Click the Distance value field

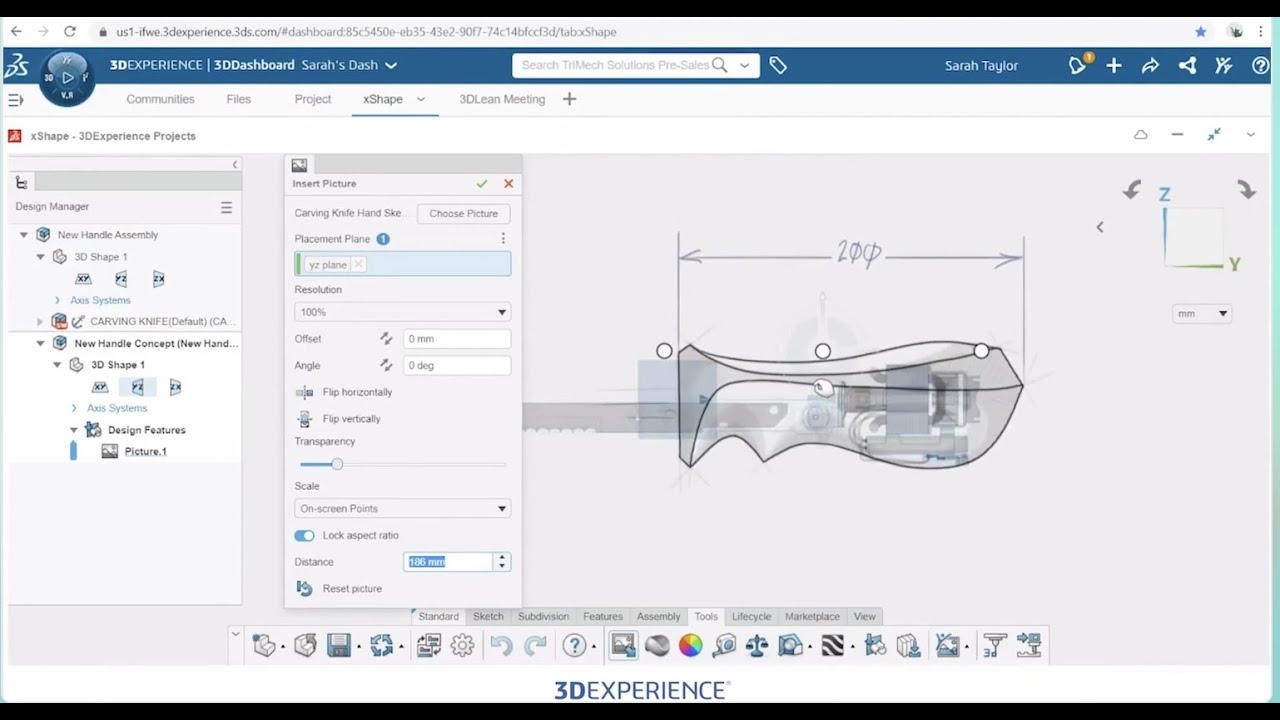[448, 562]
